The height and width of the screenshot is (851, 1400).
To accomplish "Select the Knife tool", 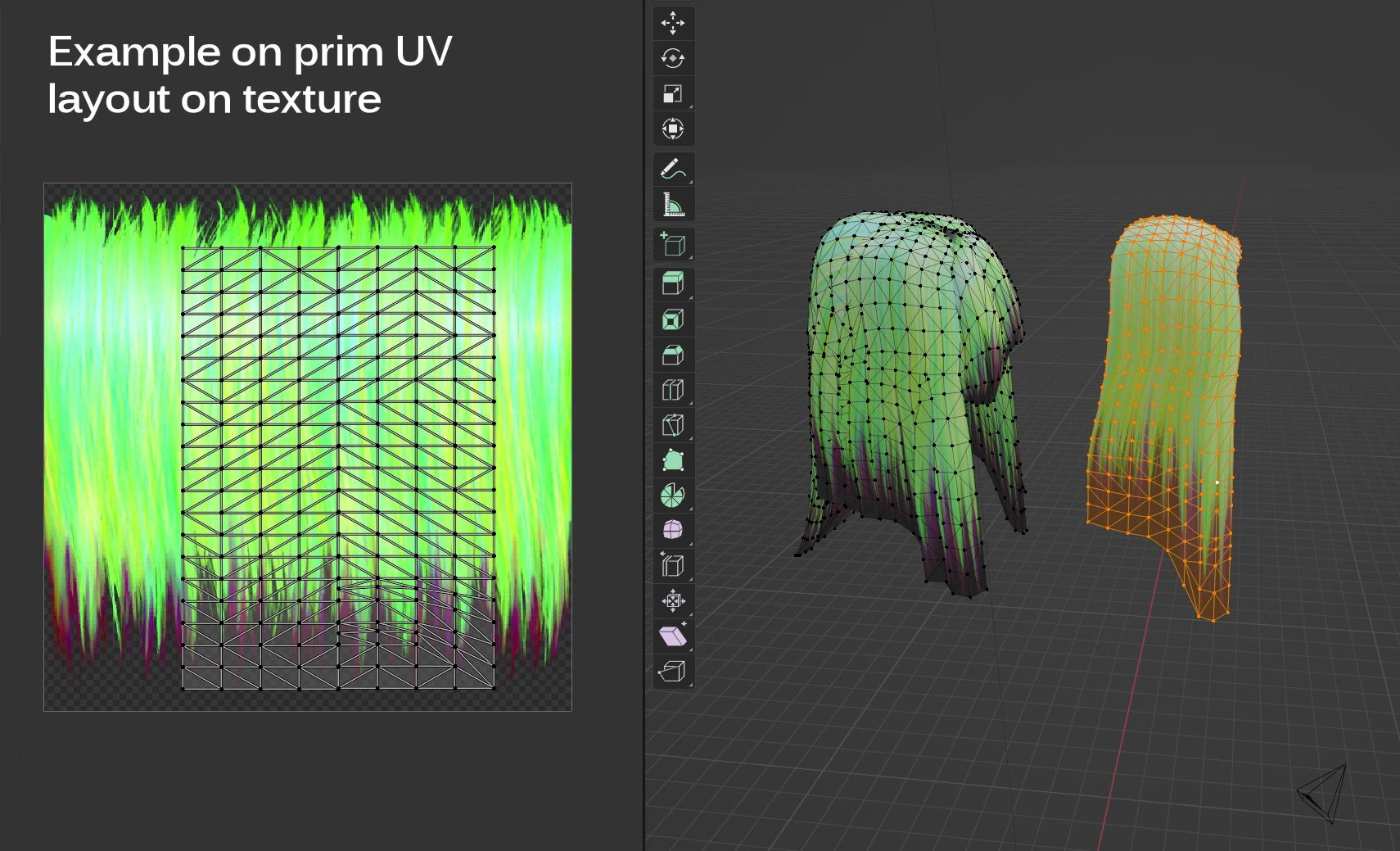I will click(x=673, y=425).
